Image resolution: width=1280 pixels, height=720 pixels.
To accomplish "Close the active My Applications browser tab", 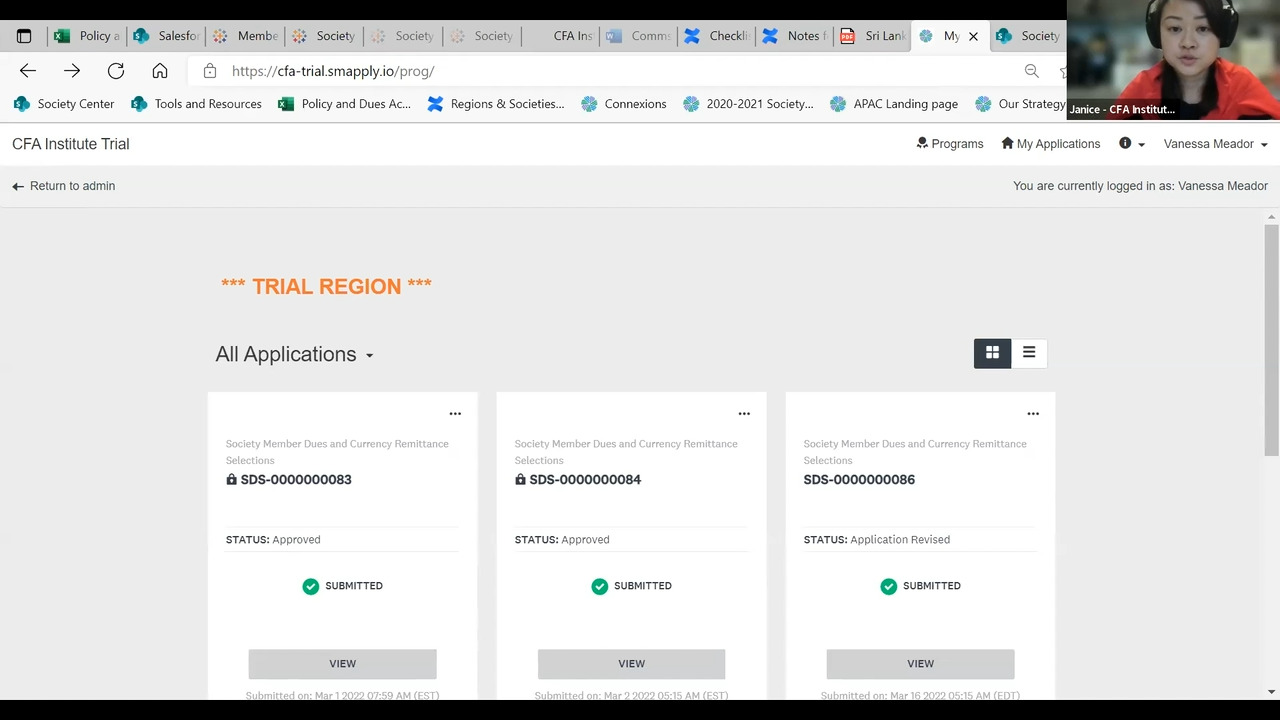I will [x=973, y=36].
